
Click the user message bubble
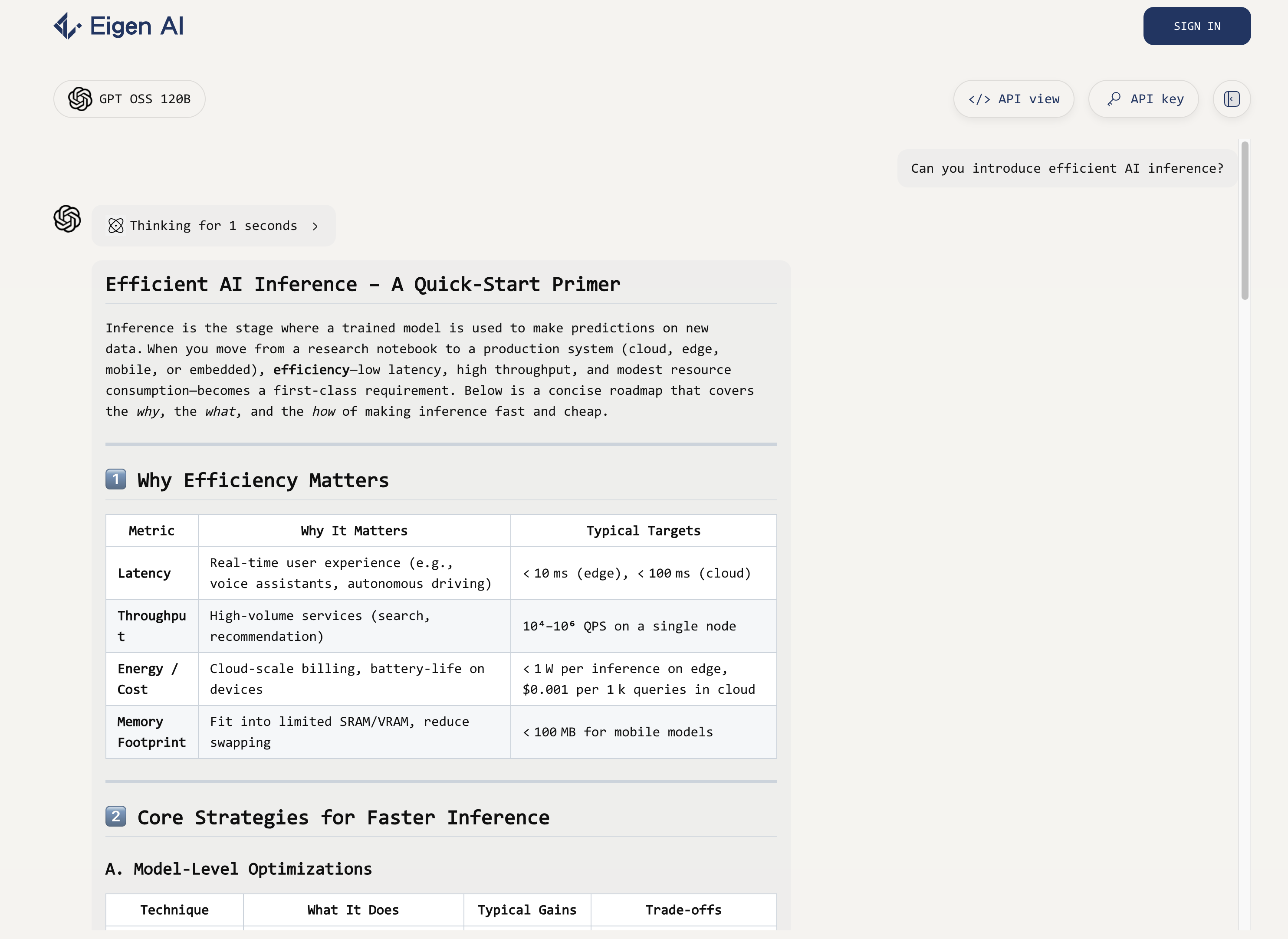click(1066, 169)
